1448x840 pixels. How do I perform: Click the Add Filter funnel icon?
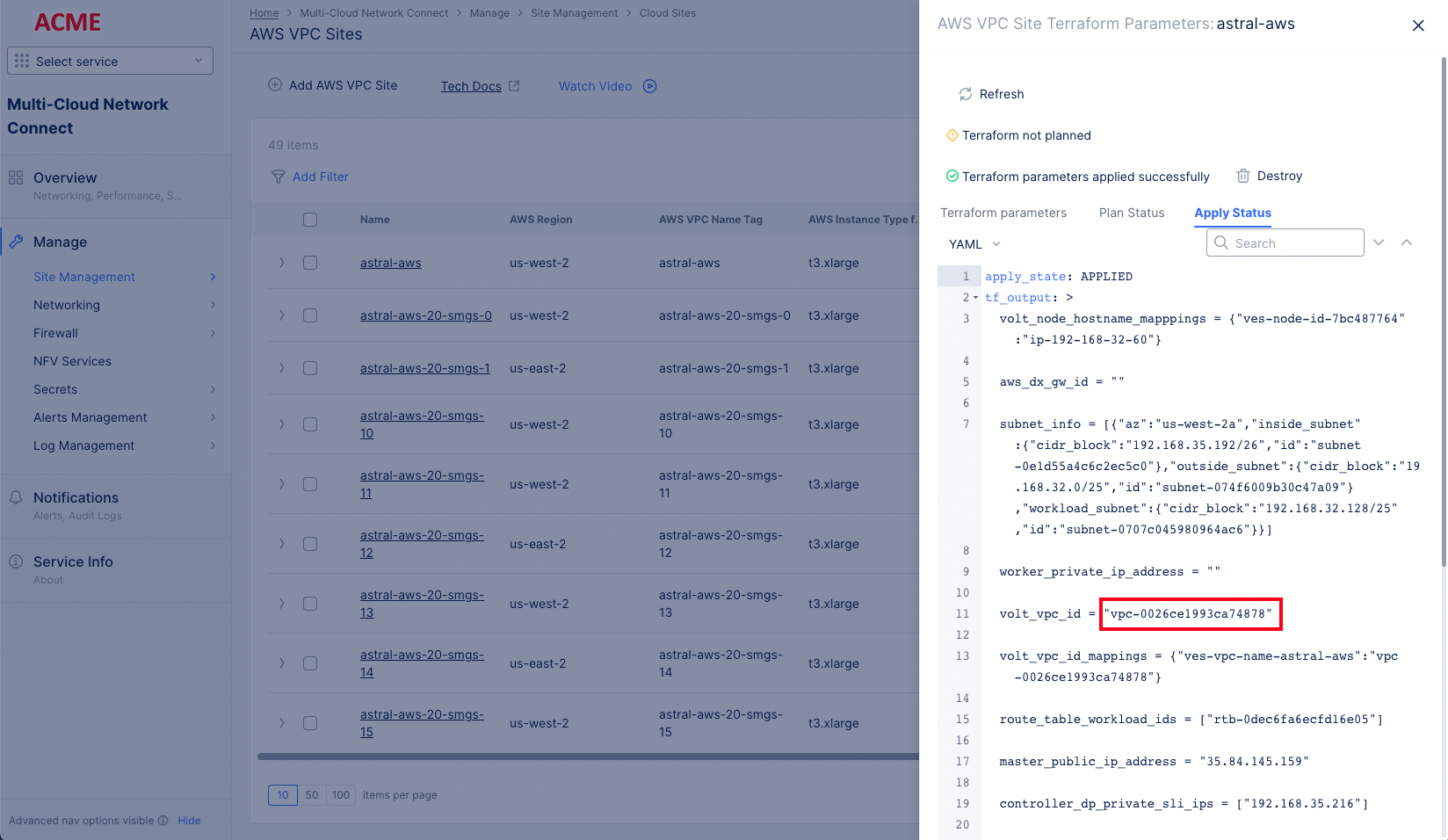coord(278,177)
